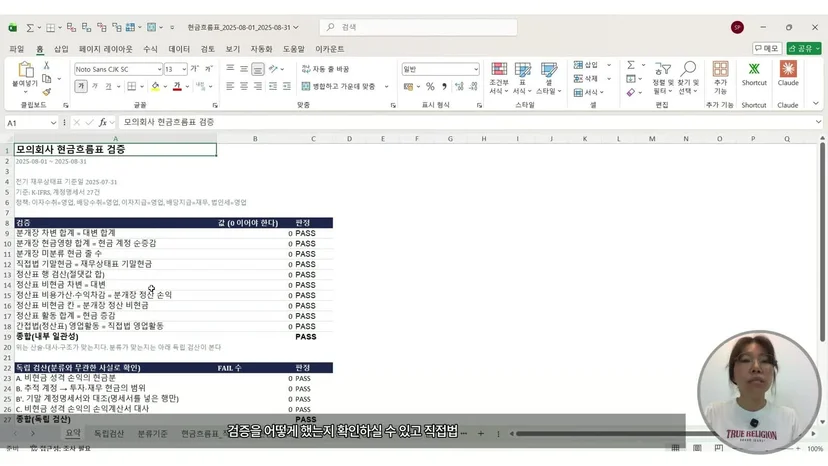This screenshot has width=828, height=466.
Task: Click the cell Delete (삭제) button
Action: click(586, 79)
